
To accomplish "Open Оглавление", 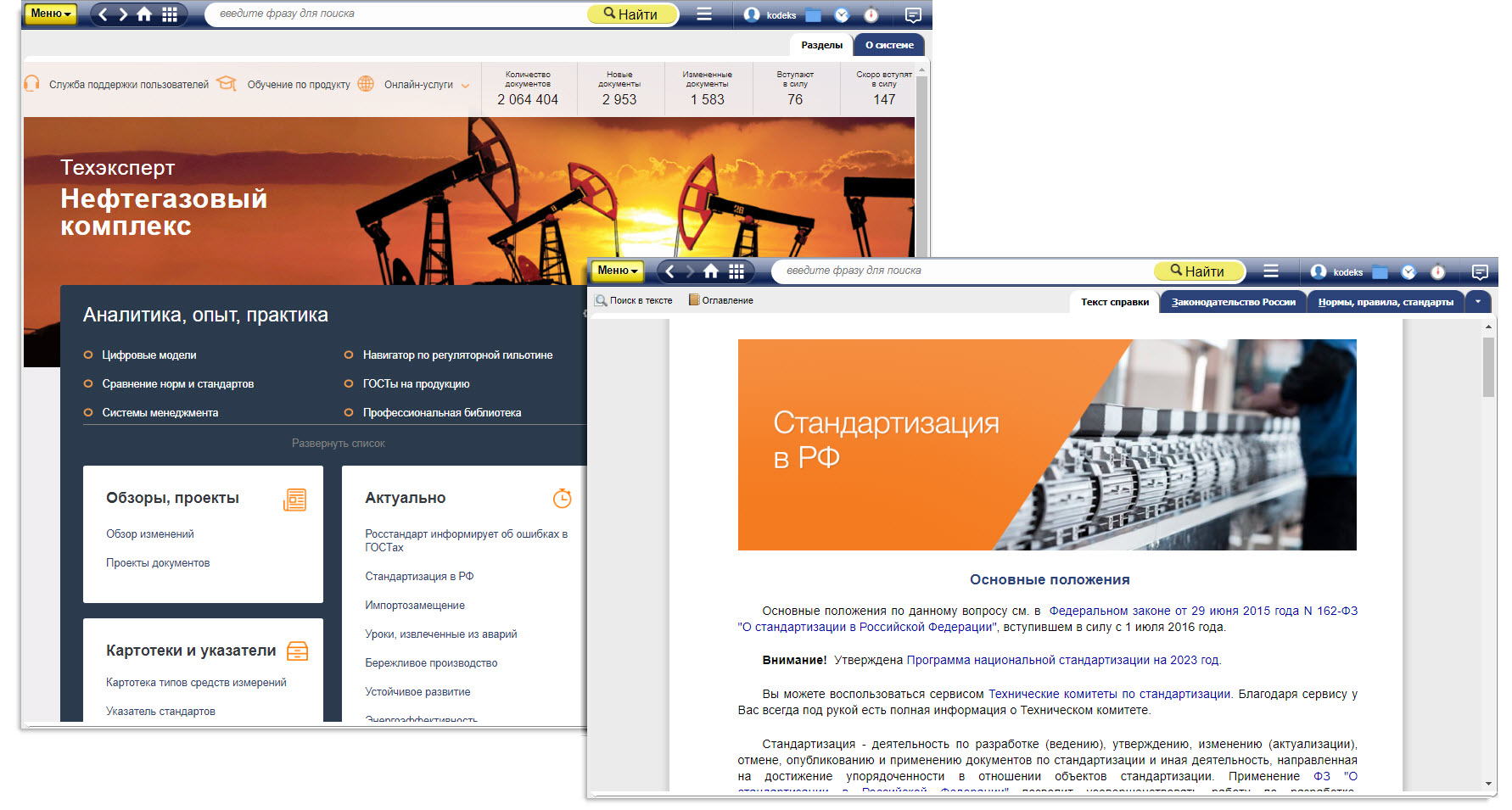I will coord(721,300).
